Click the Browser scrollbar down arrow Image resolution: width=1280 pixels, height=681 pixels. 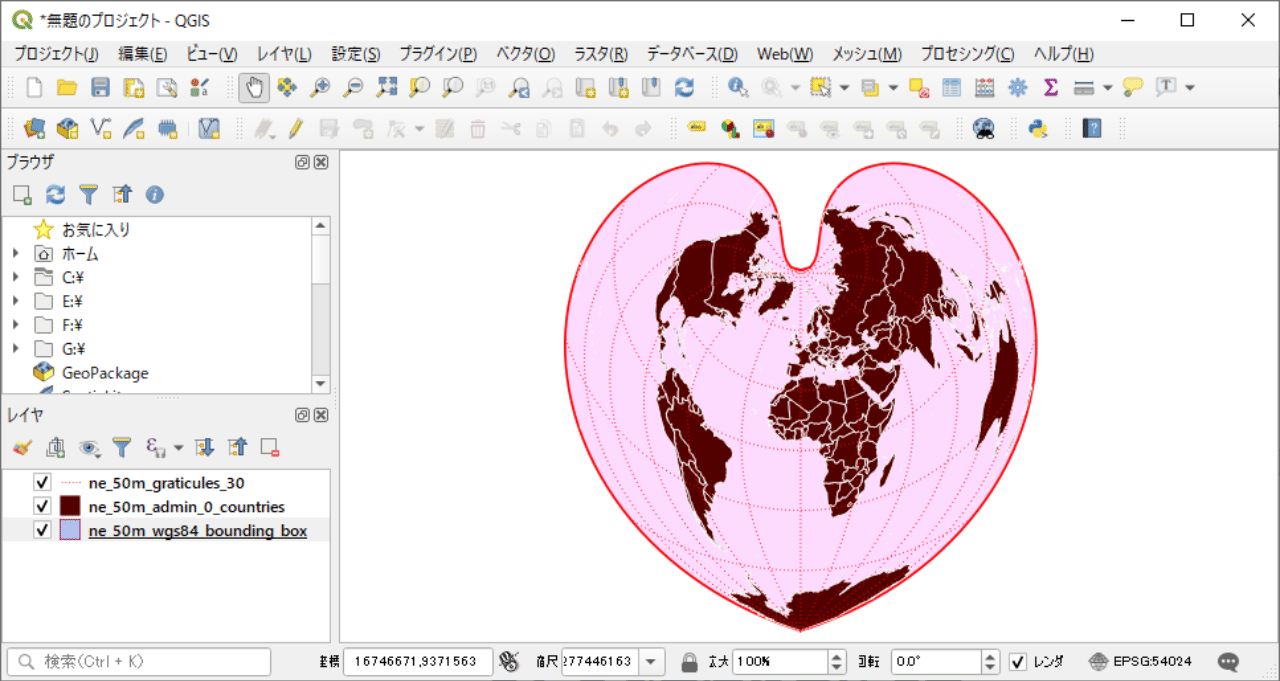321,383
